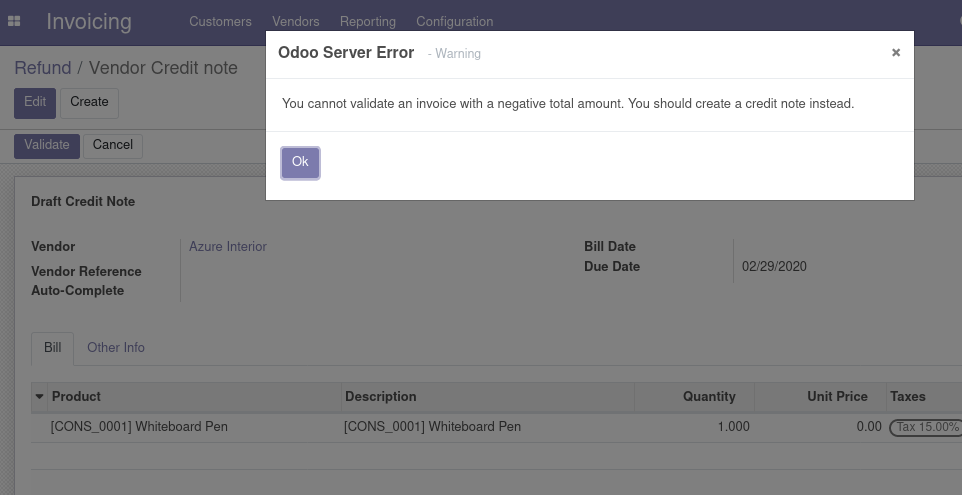Select description cell '[CONS_0001] Whiteboard Pen'
The width and height of the screenshot is (962, 495).
point(433,427)
